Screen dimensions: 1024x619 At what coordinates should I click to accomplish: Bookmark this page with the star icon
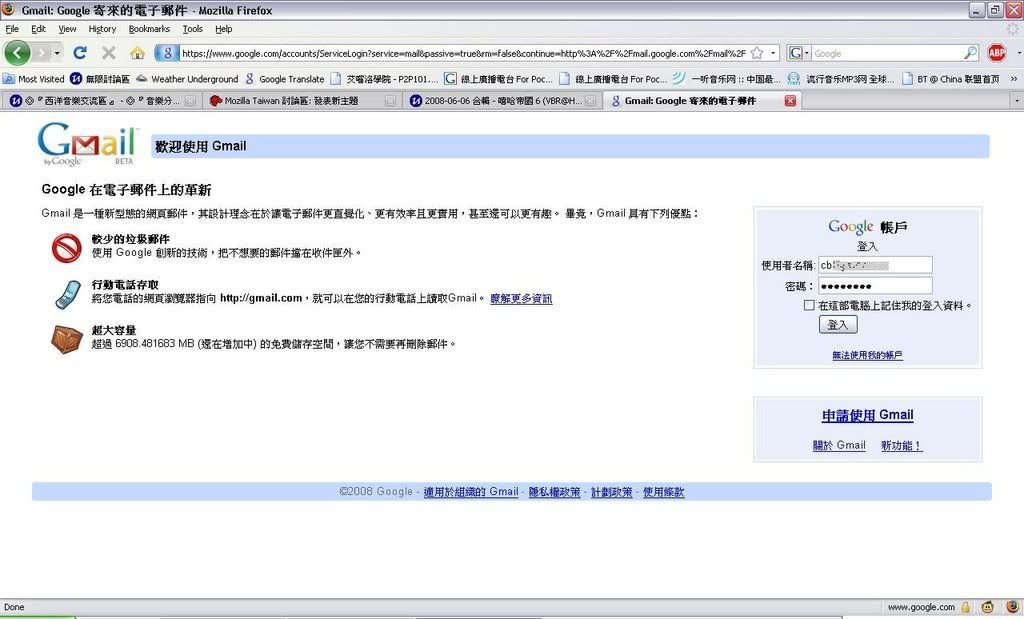757,53
